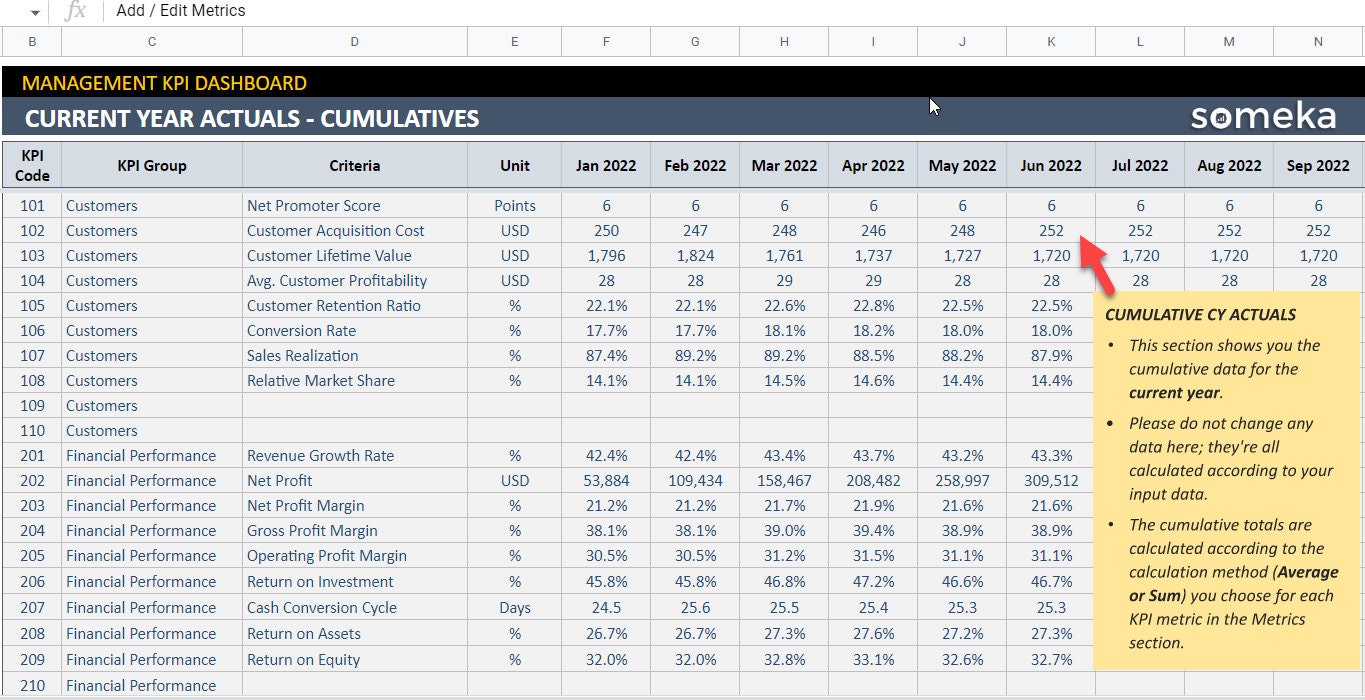The image size is (1365, 700).
Task: Select the Sales Realization cell
Action: tap(355, 355)
